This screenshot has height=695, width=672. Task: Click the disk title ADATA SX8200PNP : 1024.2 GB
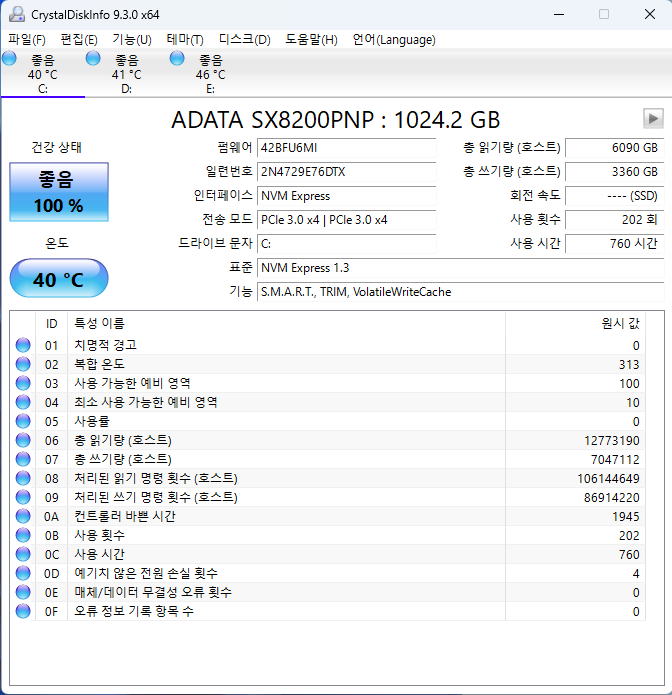click(x=336, y=120)
